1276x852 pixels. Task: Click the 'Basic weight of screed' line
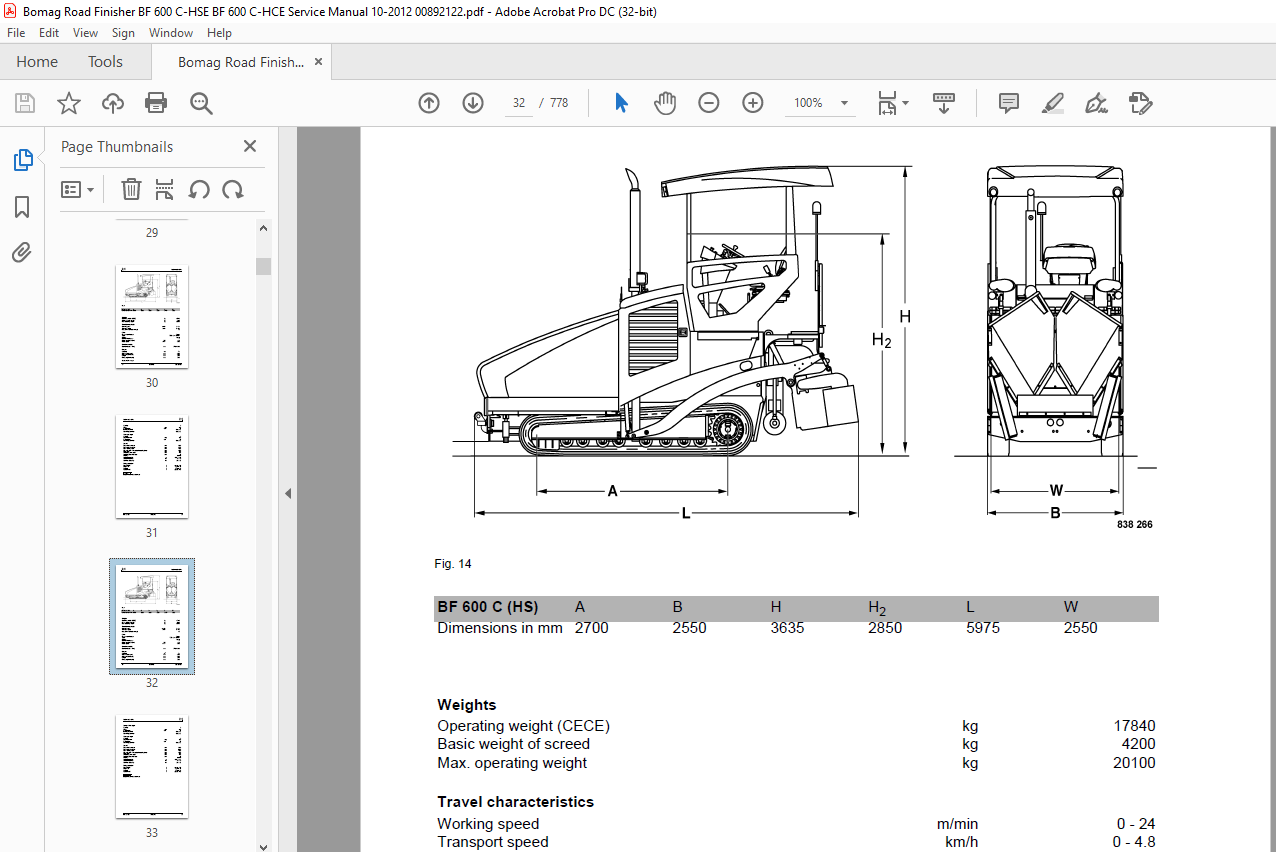click(514, 744)
